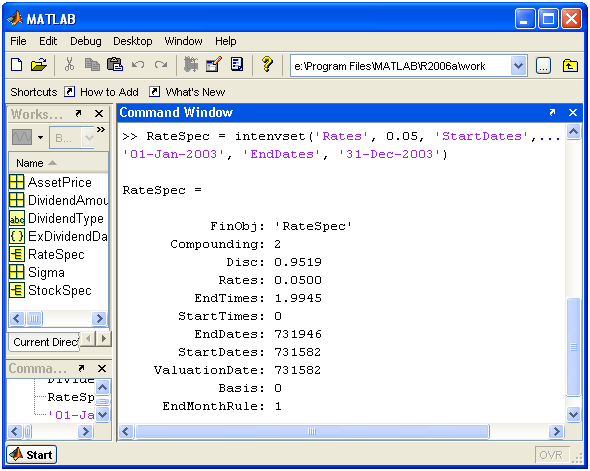Undock the Workspace panel

tap(78, 113)
